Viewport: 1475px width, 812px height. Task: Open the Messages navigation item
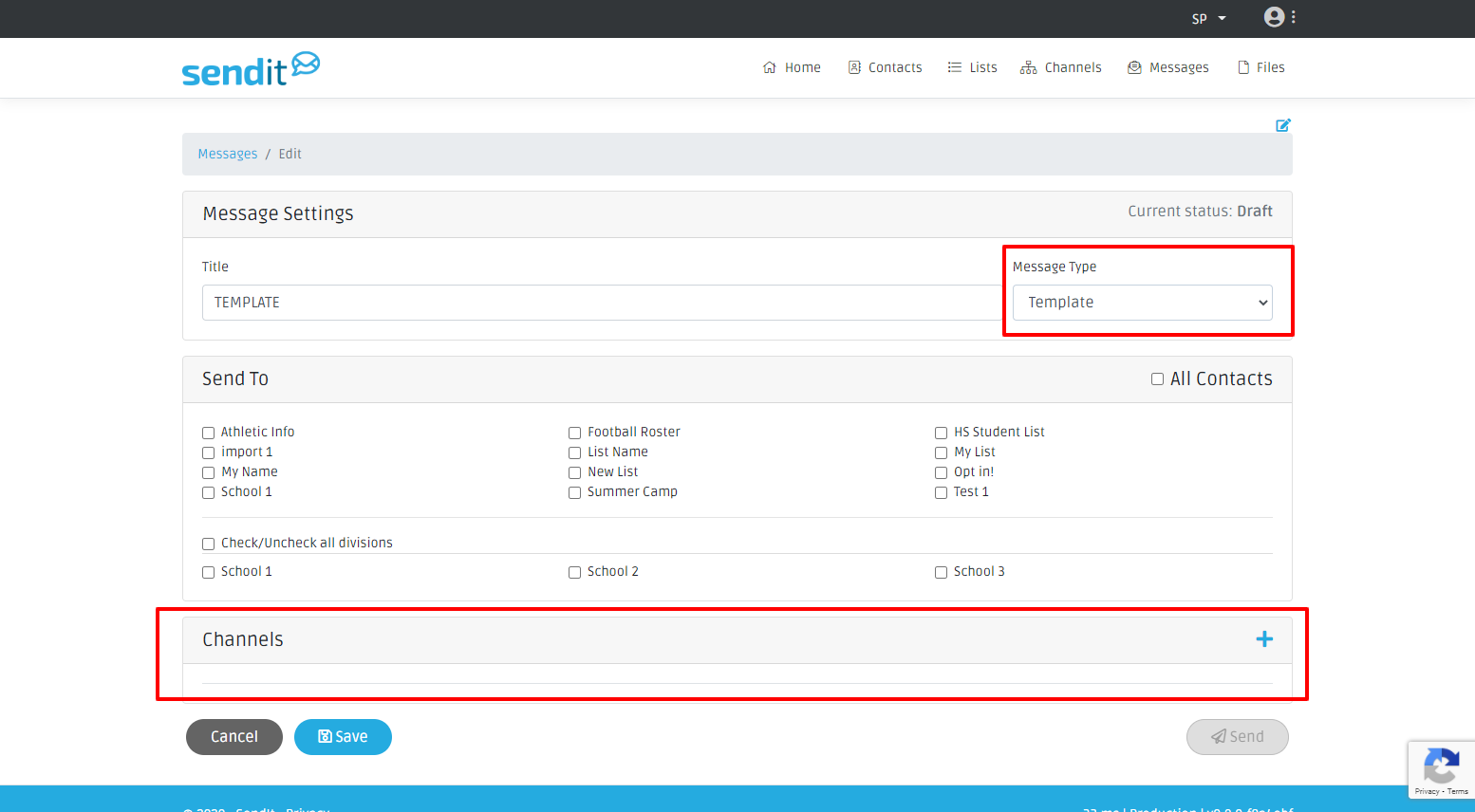1167,67
